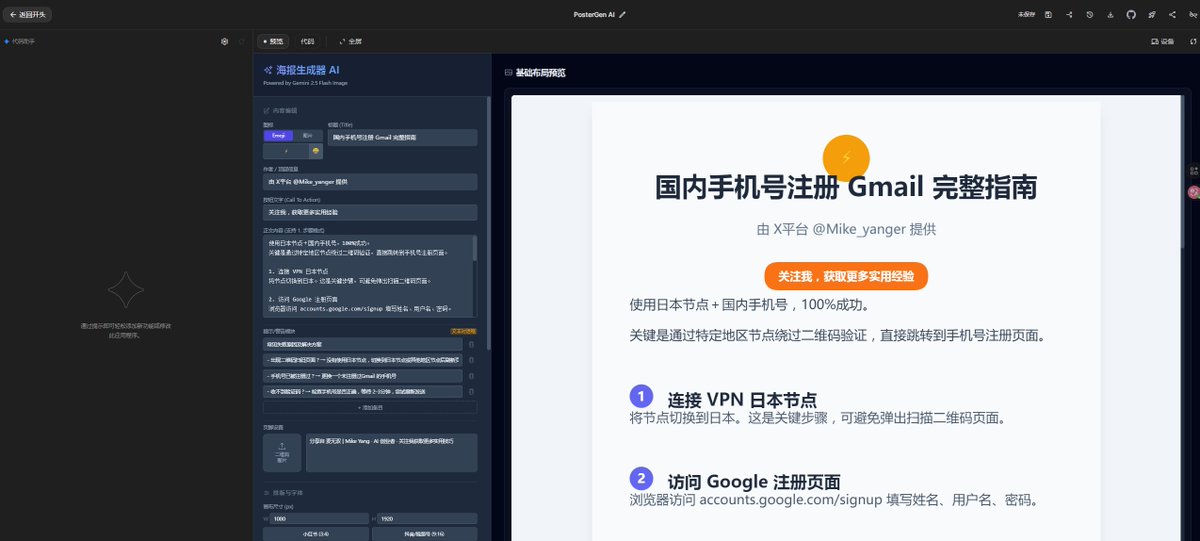This screenshot has width=1200, height=541.
Task: Click the step 2 number badge in preview
Action: 641,478
